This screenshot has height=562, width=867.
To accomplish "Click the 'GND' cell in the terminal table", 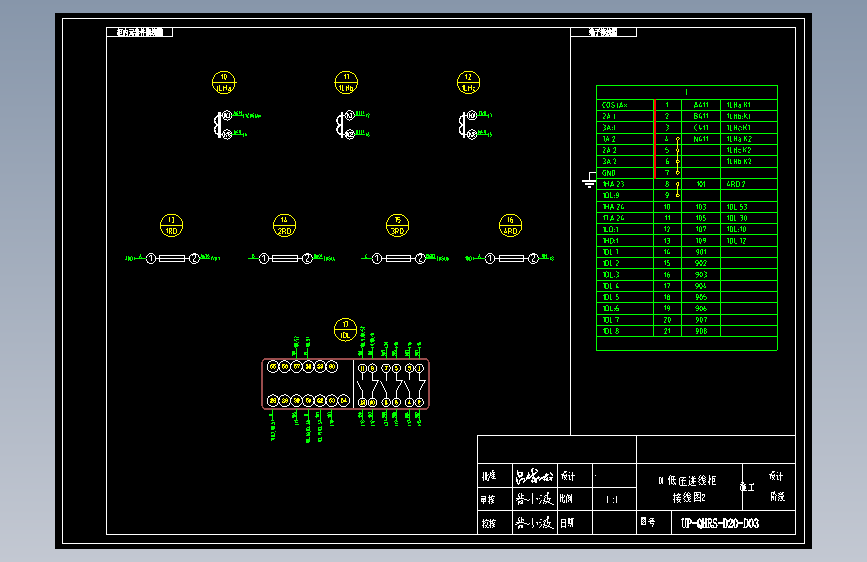I will [625, 173].
